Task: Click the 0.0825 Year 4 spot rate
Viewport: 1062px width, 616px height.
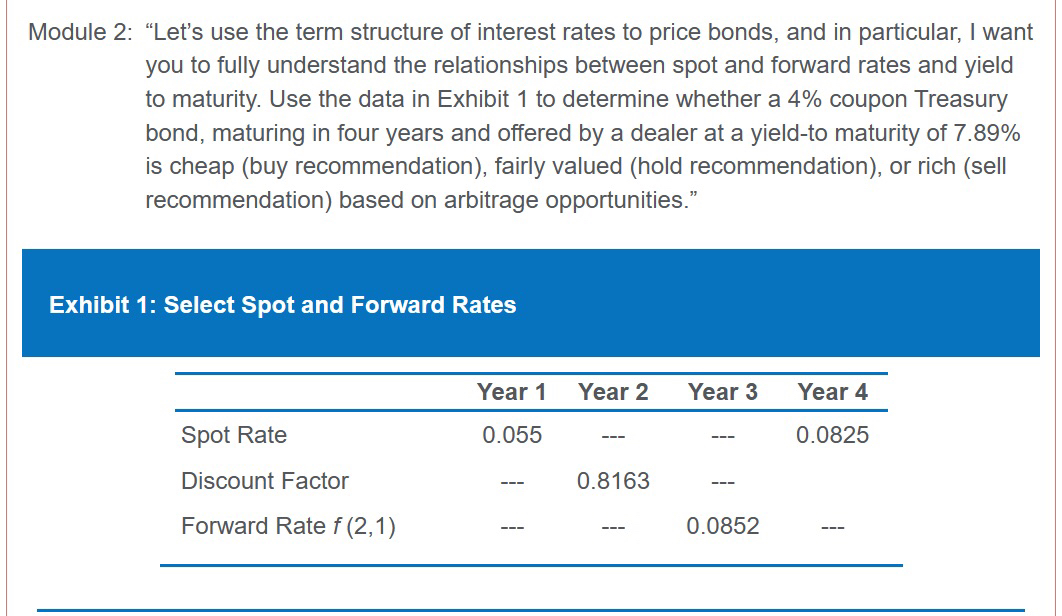Action: click(832, 435)
